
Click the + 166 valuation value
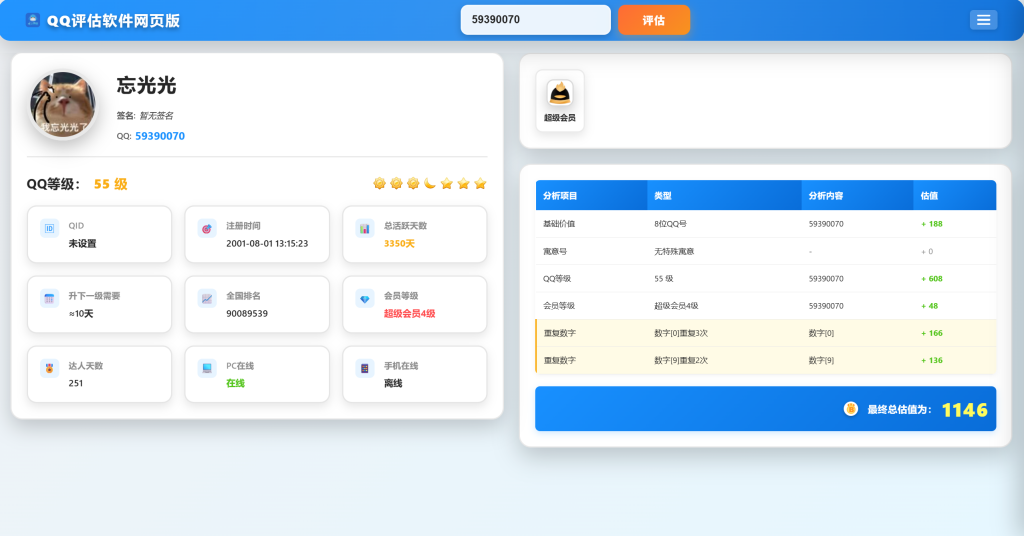(931, 333)
